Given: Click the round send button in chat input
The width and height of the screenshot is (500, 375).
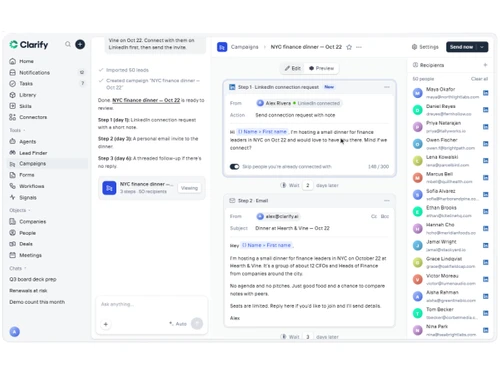Looking at the screenshot, I should 197,323.
